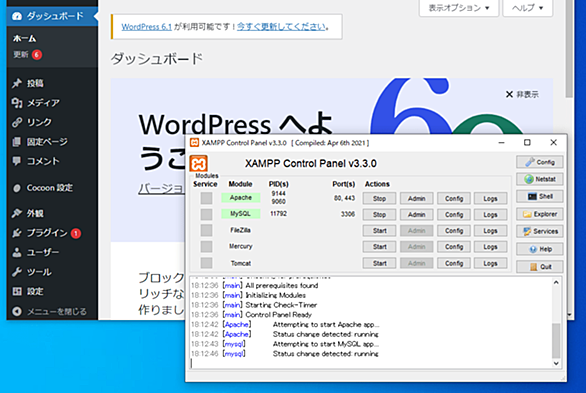Image resolution: width=586 pixels, height=393 pixels.
Task: View Mercury Logs
Action: pyautogui.click(x=490, y=247)
